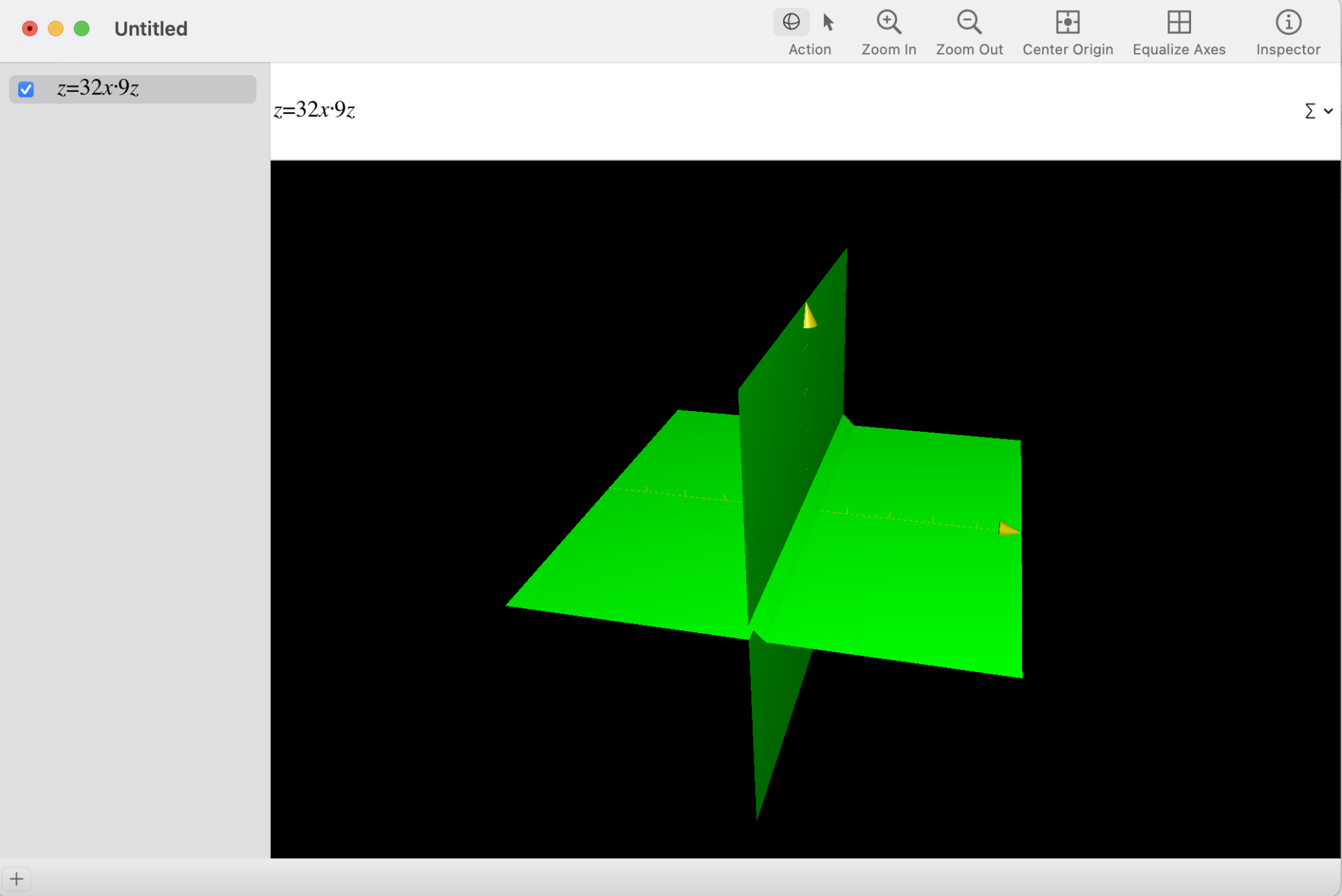The width and height of the screenshot is (1342, 896).
Task: Click the Untitled window title
Action: 151,29
